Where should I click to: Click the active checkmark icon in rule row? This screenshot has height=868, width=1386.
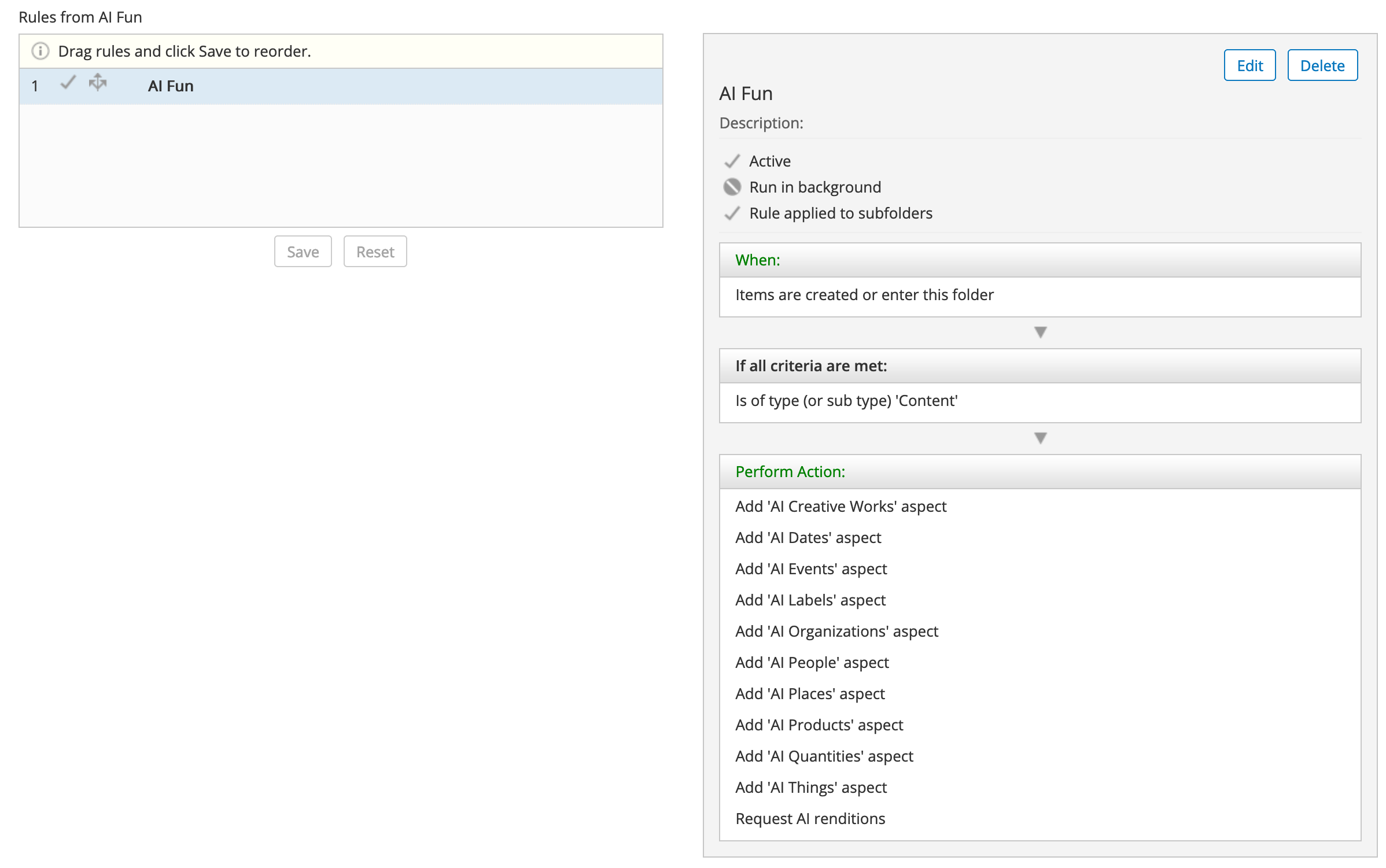click(x=68, y=83)
